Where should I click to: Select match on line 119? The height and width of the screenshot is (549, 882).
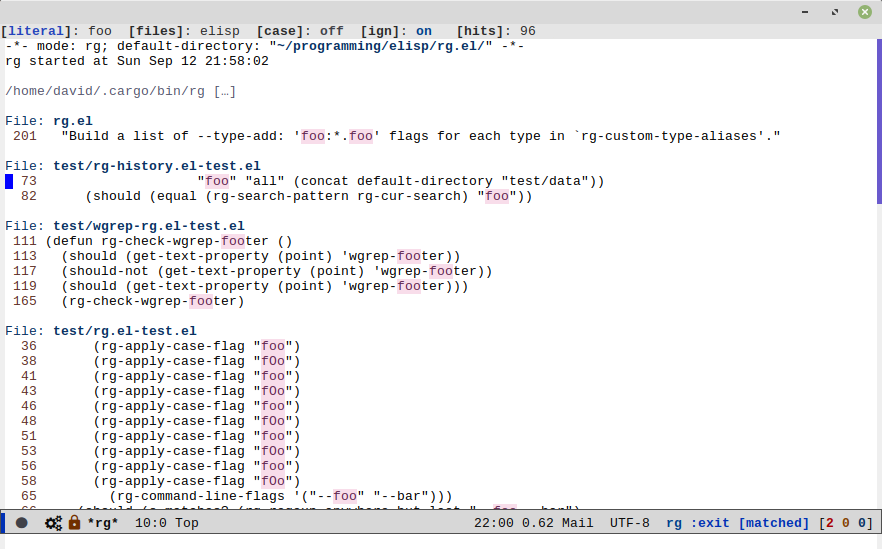[x=241, y=286]
